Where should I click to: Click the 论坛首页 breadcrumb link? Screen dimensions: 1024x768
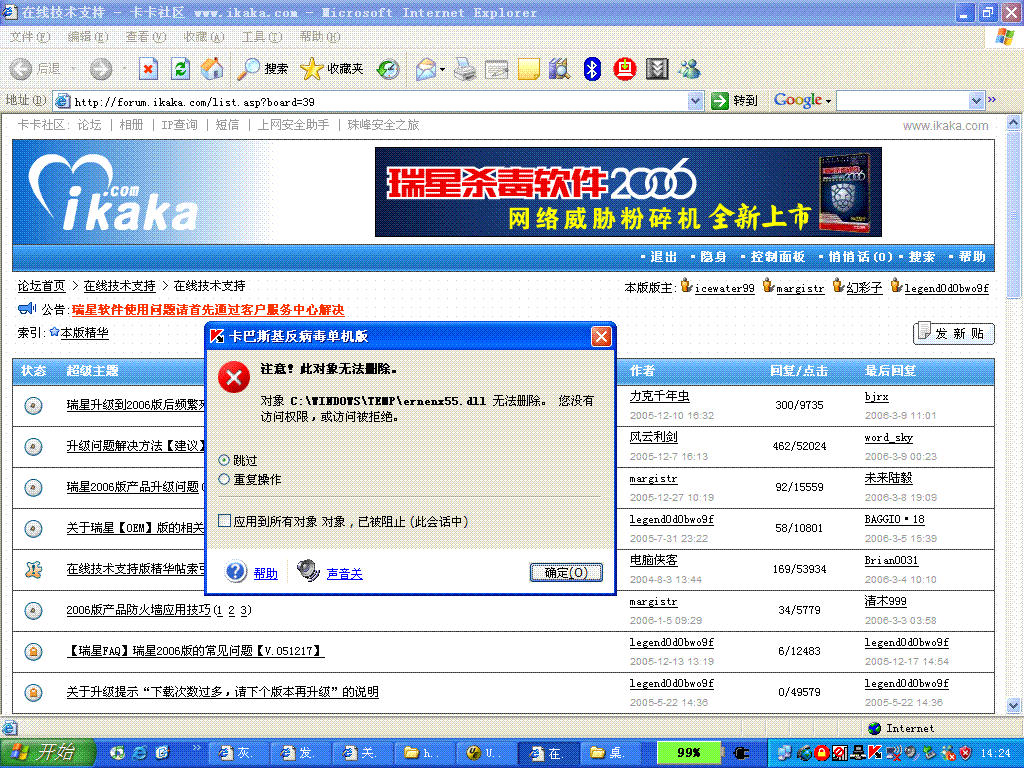click(41, 286)
